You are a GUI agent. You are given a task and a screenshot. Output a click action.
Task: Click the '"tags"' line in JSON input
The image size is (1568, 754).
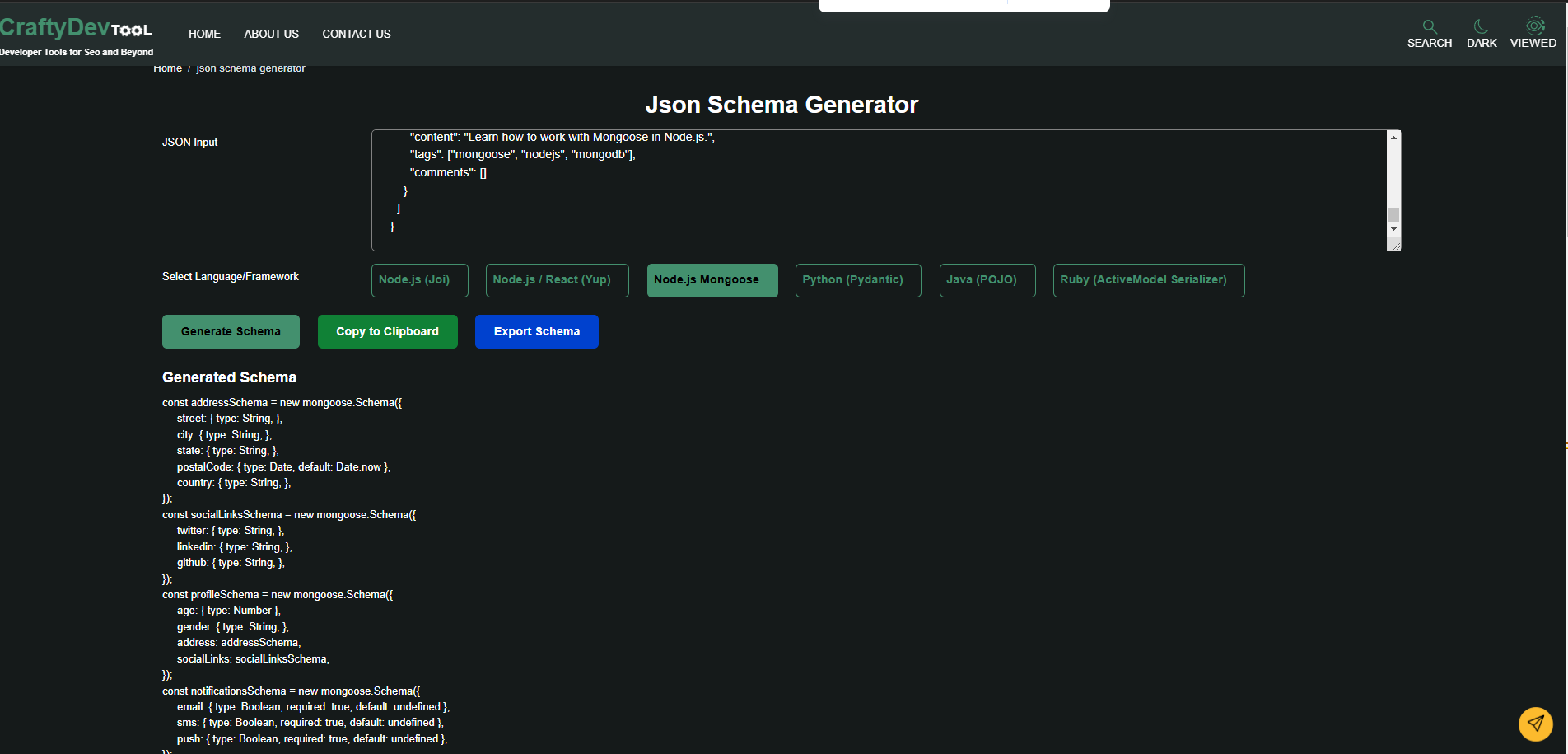pyautogui.click(x=522, y=155)
